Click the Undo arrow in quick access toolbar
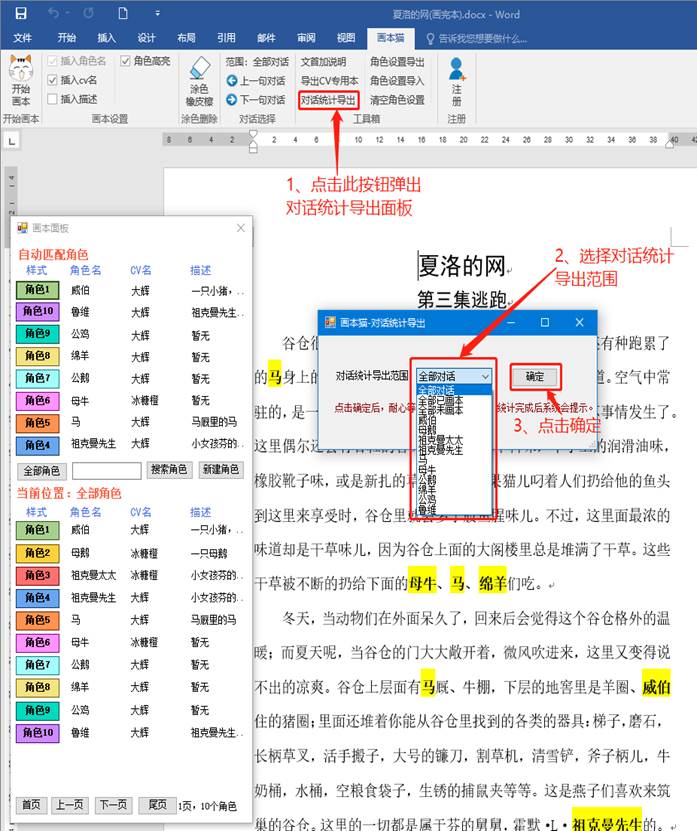Viewport: 697px width, 831px height. 54,13
